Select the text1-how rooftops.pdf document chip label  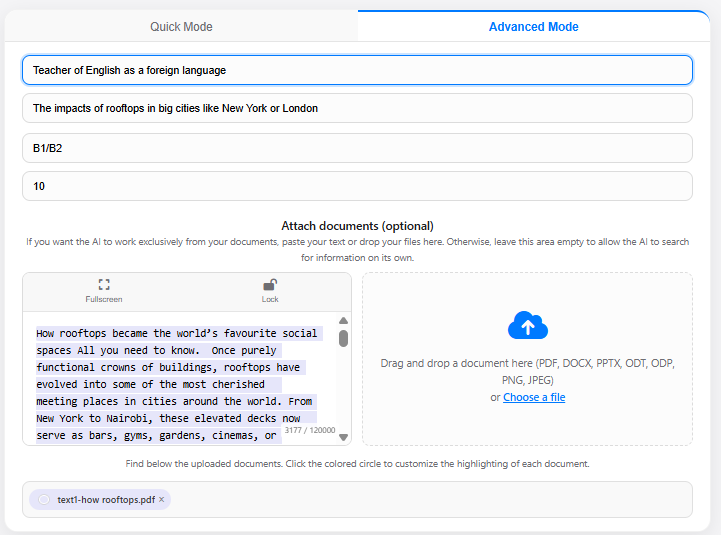coord(105,499)
